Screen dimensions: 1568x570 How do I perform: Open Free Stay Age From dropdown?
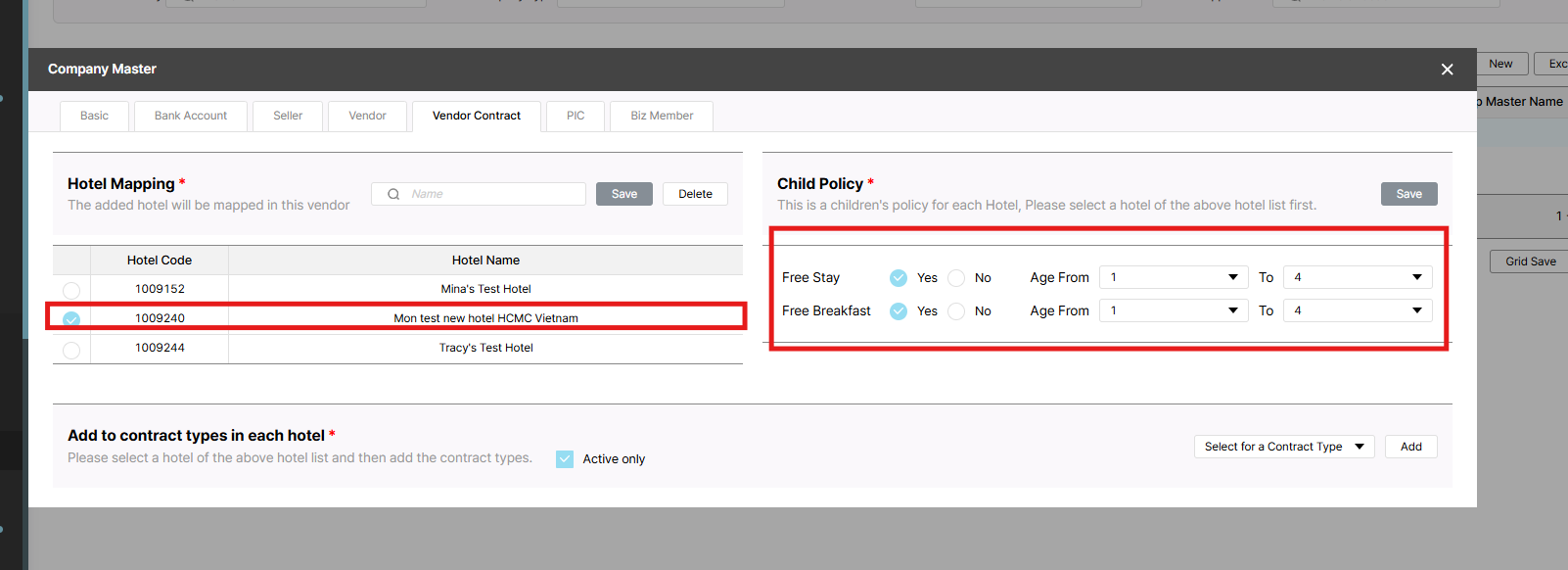click(1173, 277)
